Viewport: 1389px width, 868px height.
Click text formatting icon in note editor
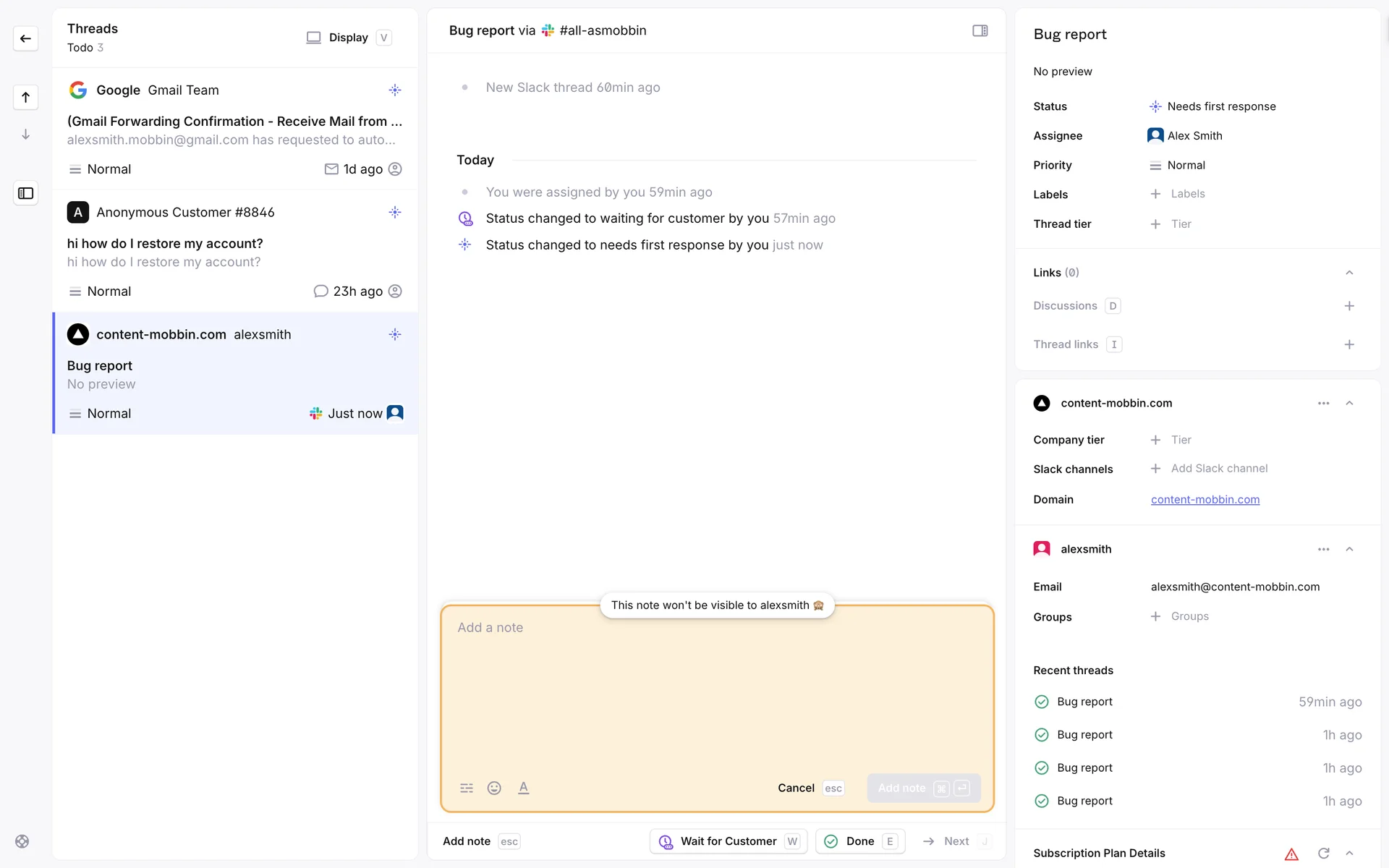click(523, 788)
